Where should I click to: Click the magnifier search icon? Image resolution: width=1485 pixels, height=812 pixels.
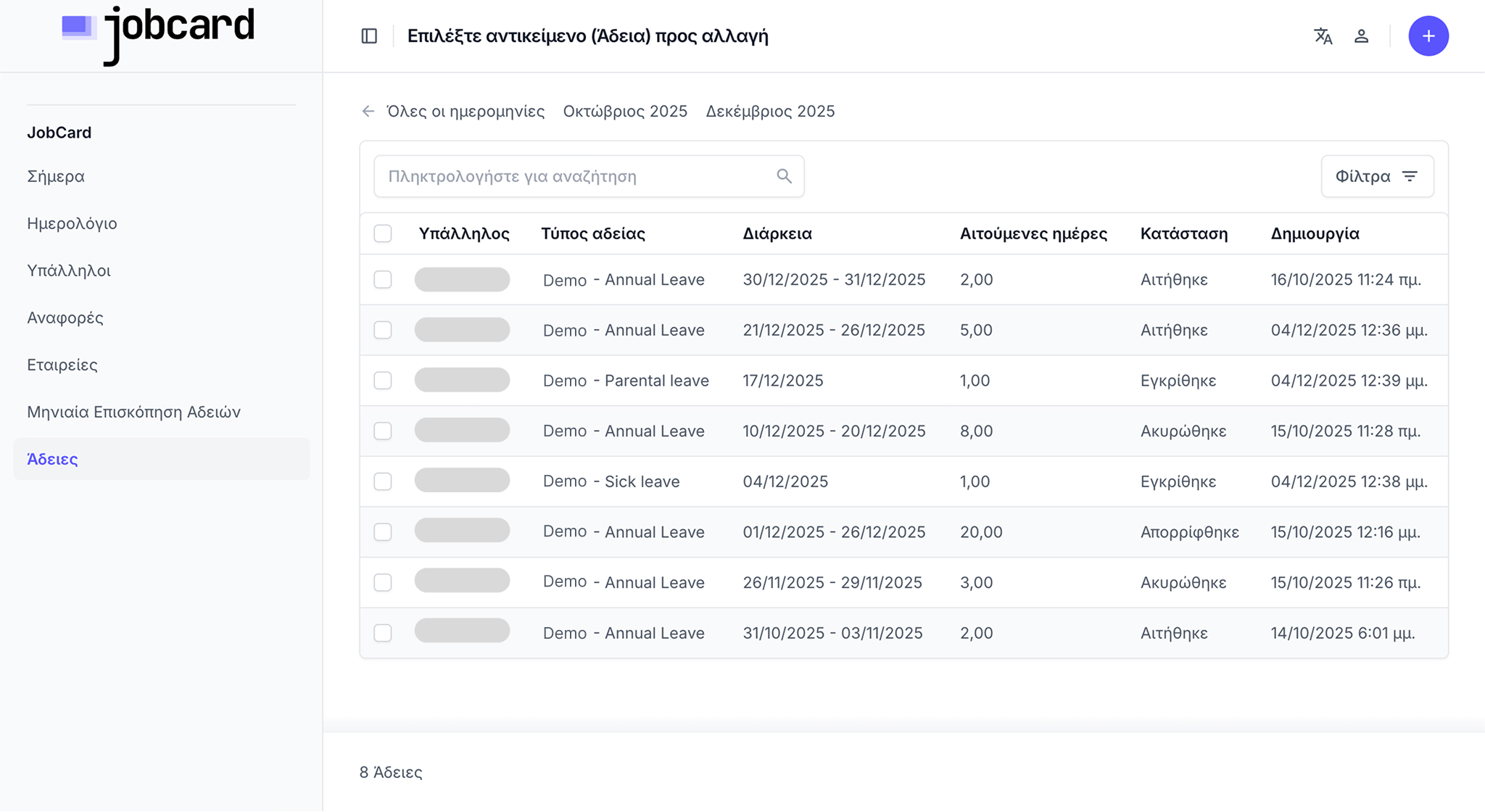click(x=784, y=176)
